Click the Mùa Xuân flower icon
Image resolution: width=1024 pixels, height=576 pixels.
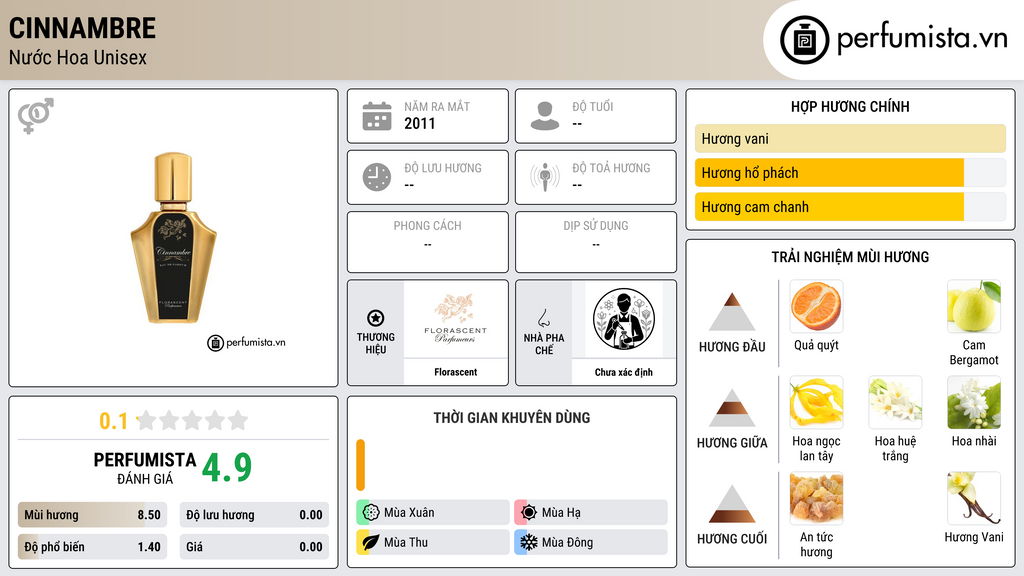point(371,513)
